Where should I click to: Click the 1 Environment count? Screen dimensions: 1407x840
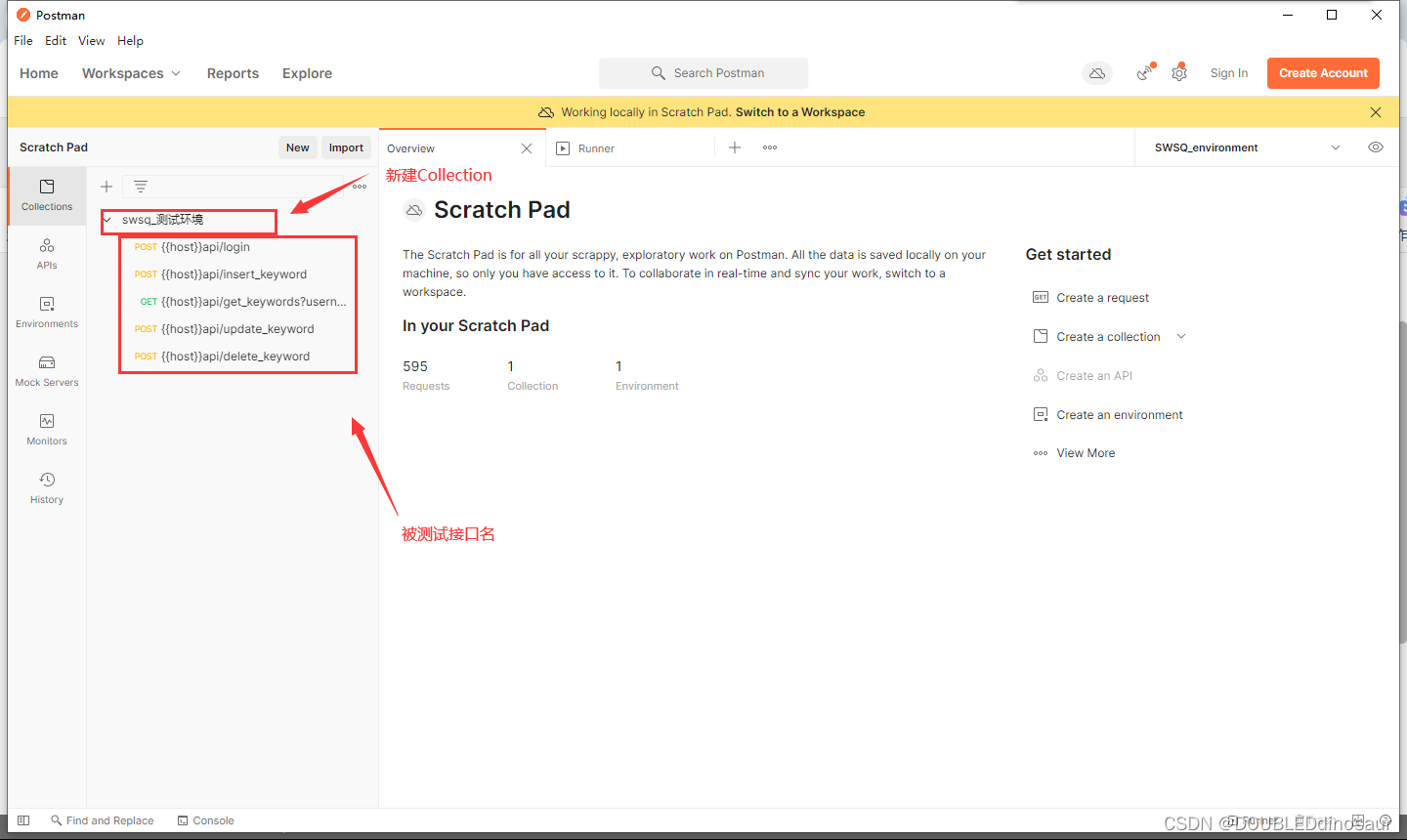click(x=647, y=375)
